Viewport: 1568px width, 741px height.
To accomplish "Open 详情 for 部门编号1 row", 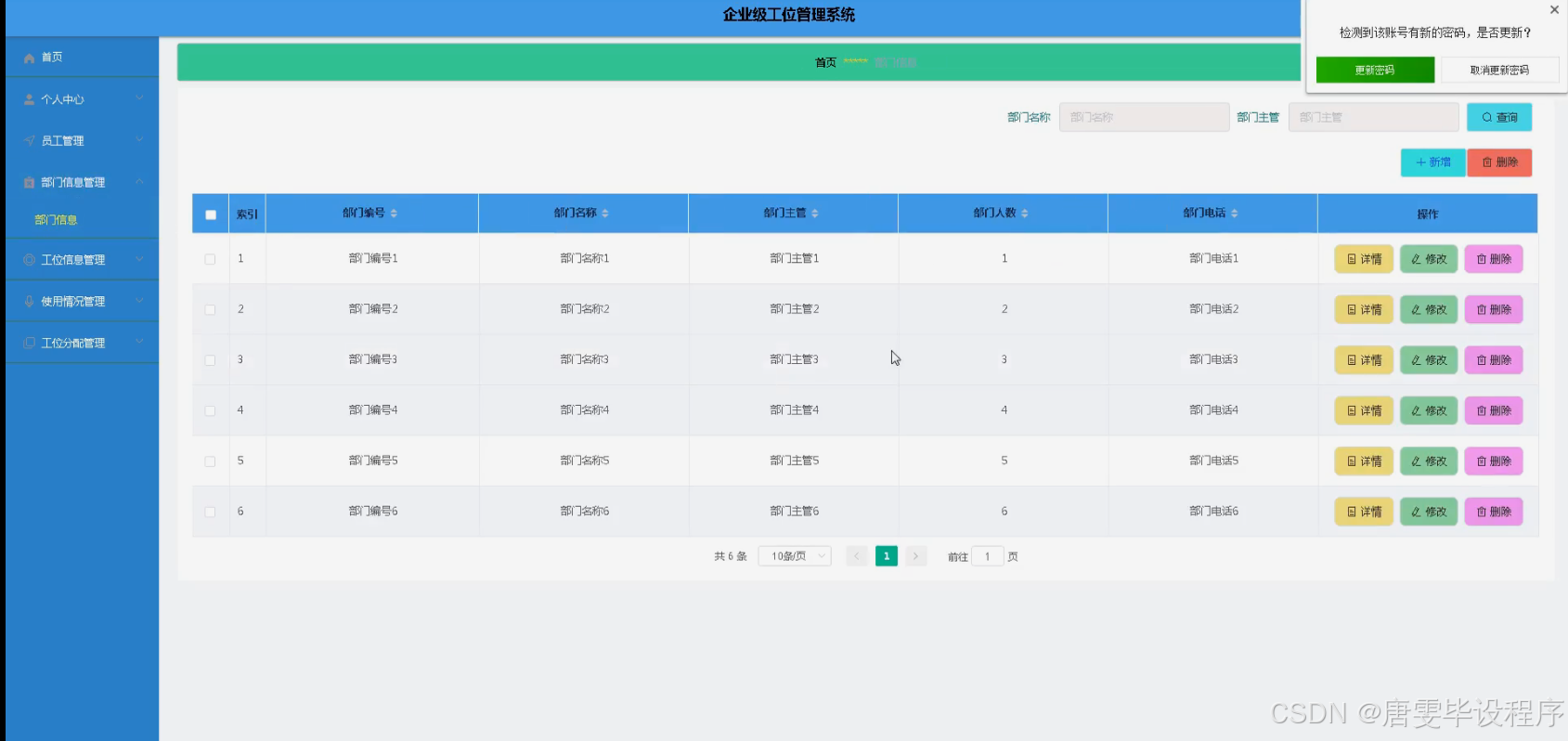I will click(1364, 259).
